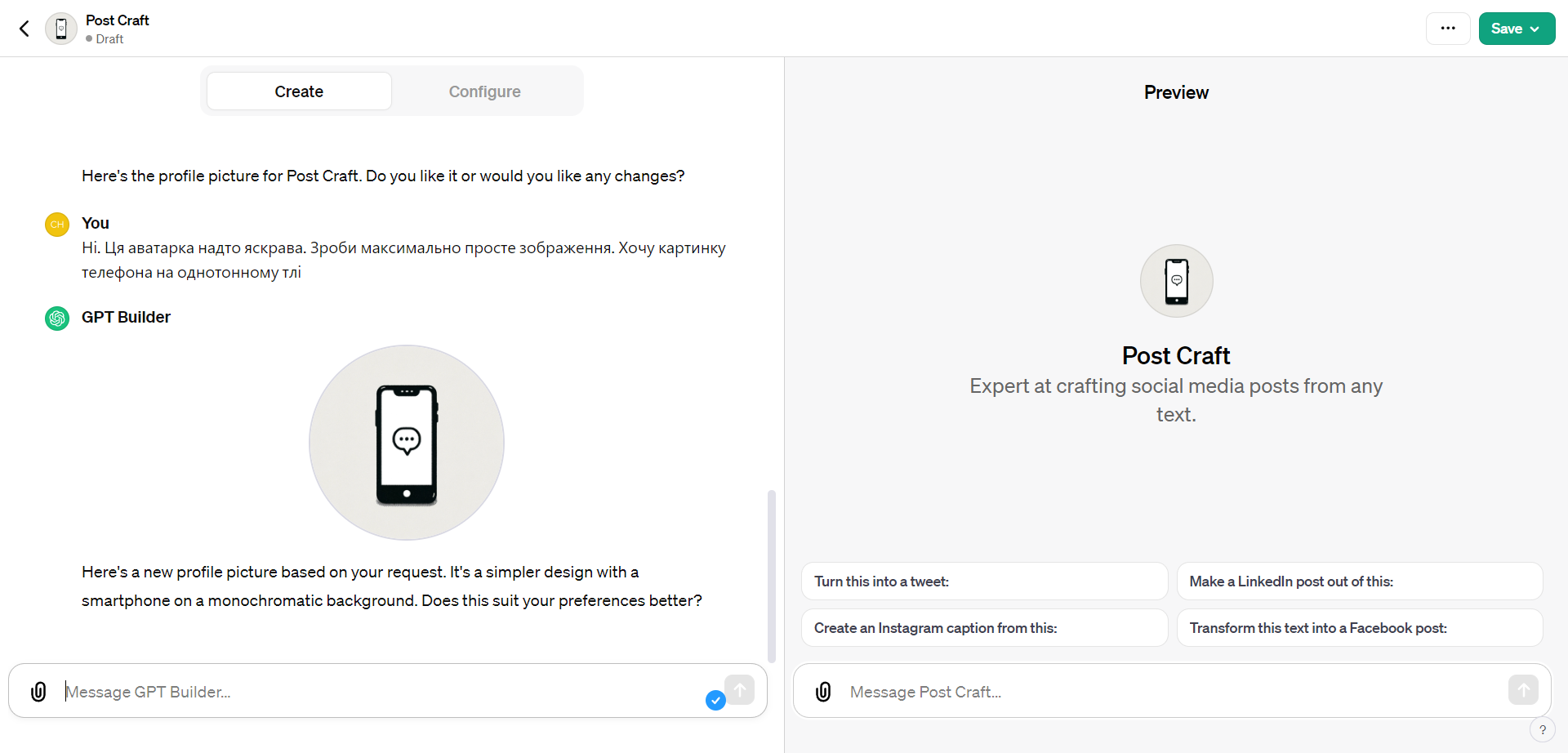Screen dimensions: 1568x753
Task: Choose 'Transform this text into a Facebook post'
Action: coord(1359,628)
